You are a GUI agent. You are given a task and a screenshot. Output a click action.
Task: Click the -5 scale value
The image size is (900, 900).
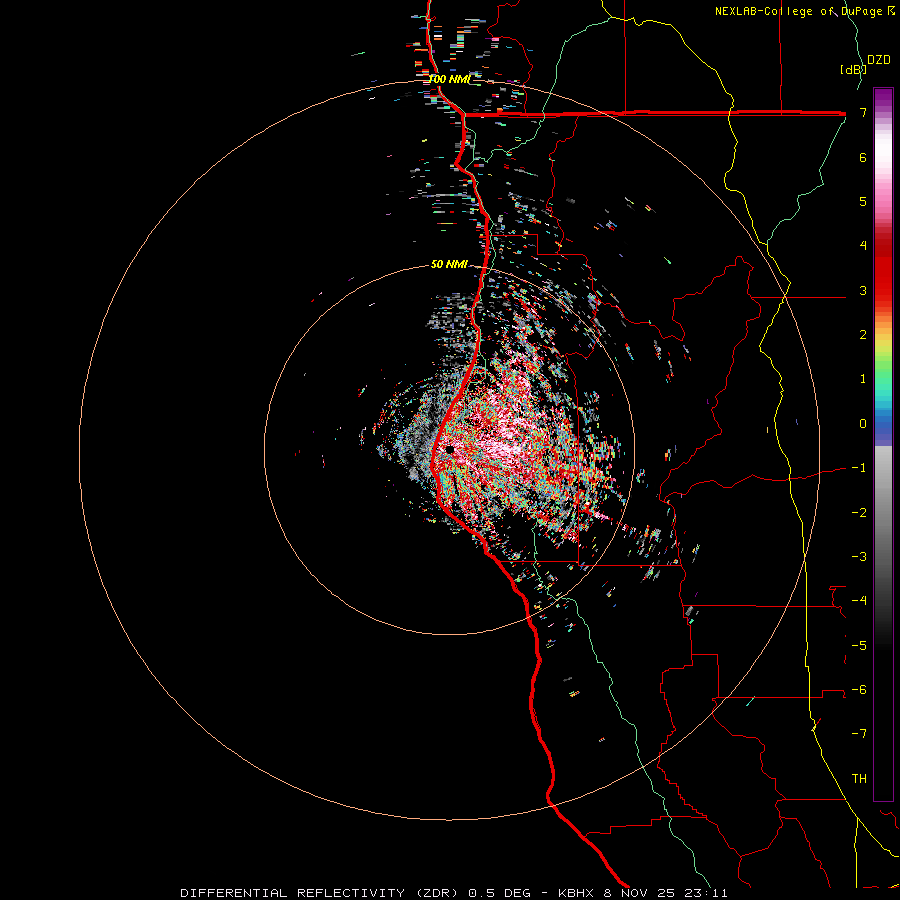859,646
